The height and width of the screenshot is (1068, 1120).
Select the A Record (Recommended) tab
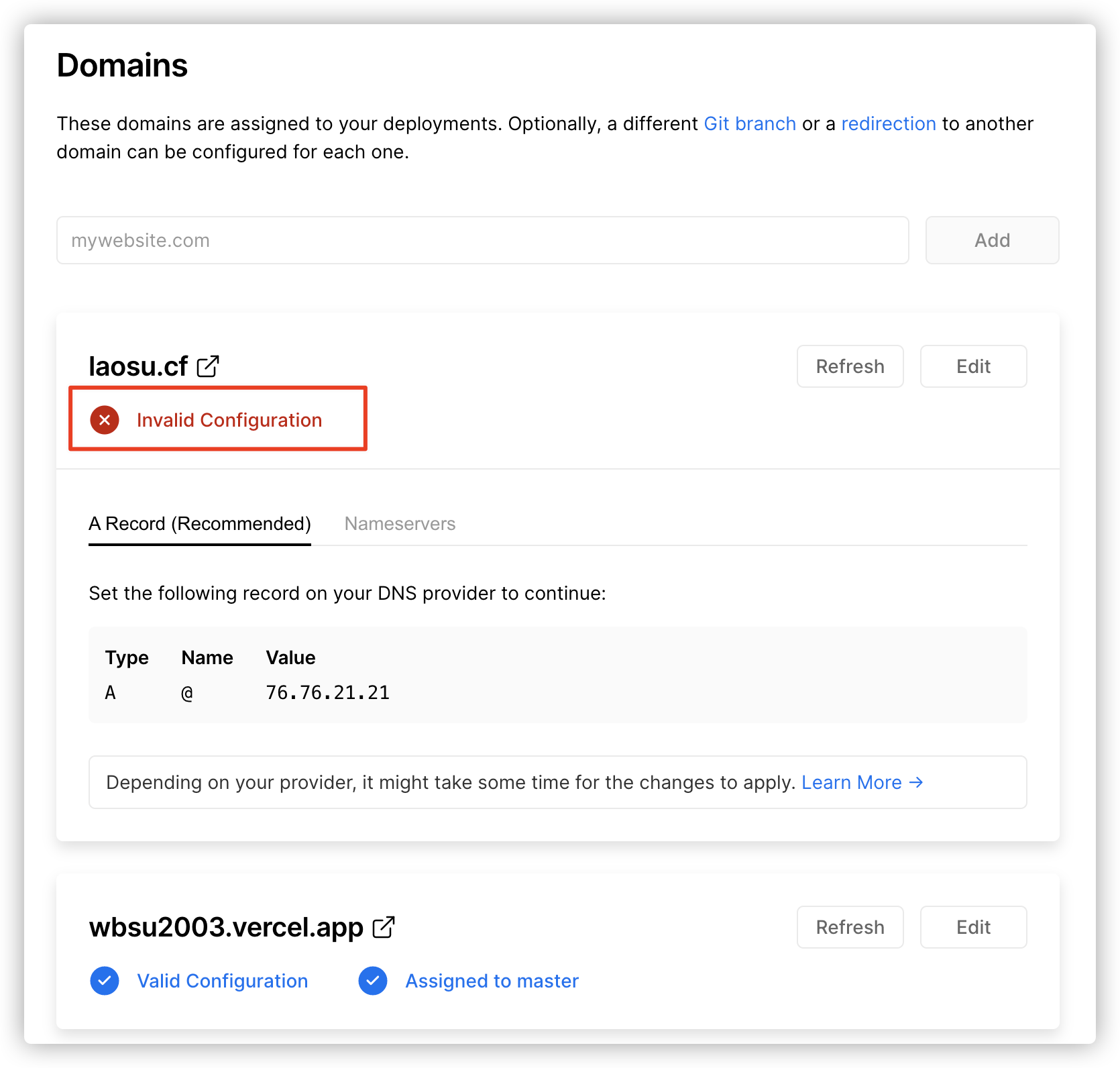point(200,524)
